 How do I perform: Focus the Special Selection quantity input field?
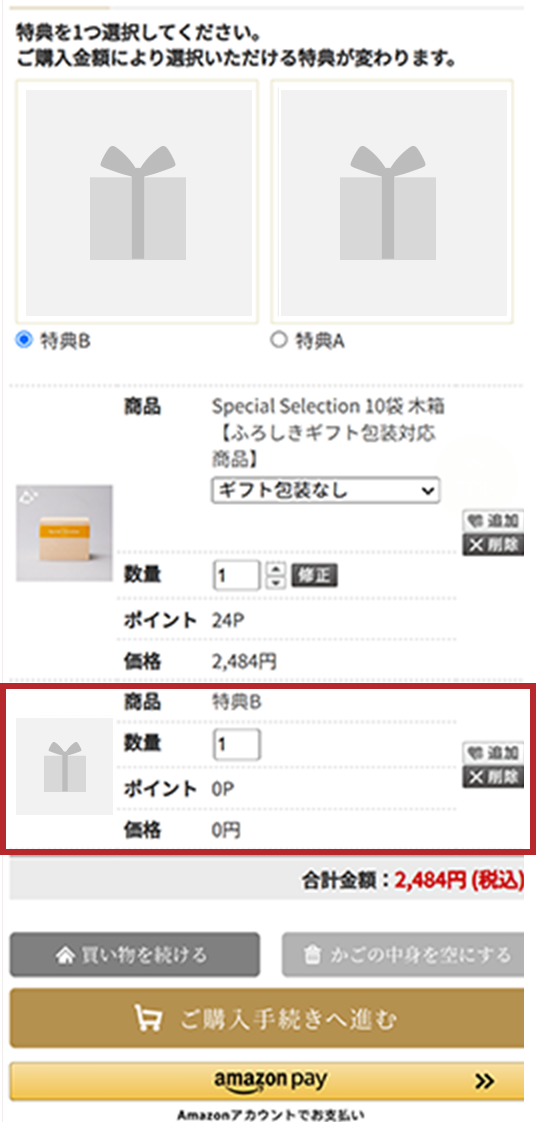[237, 575]
